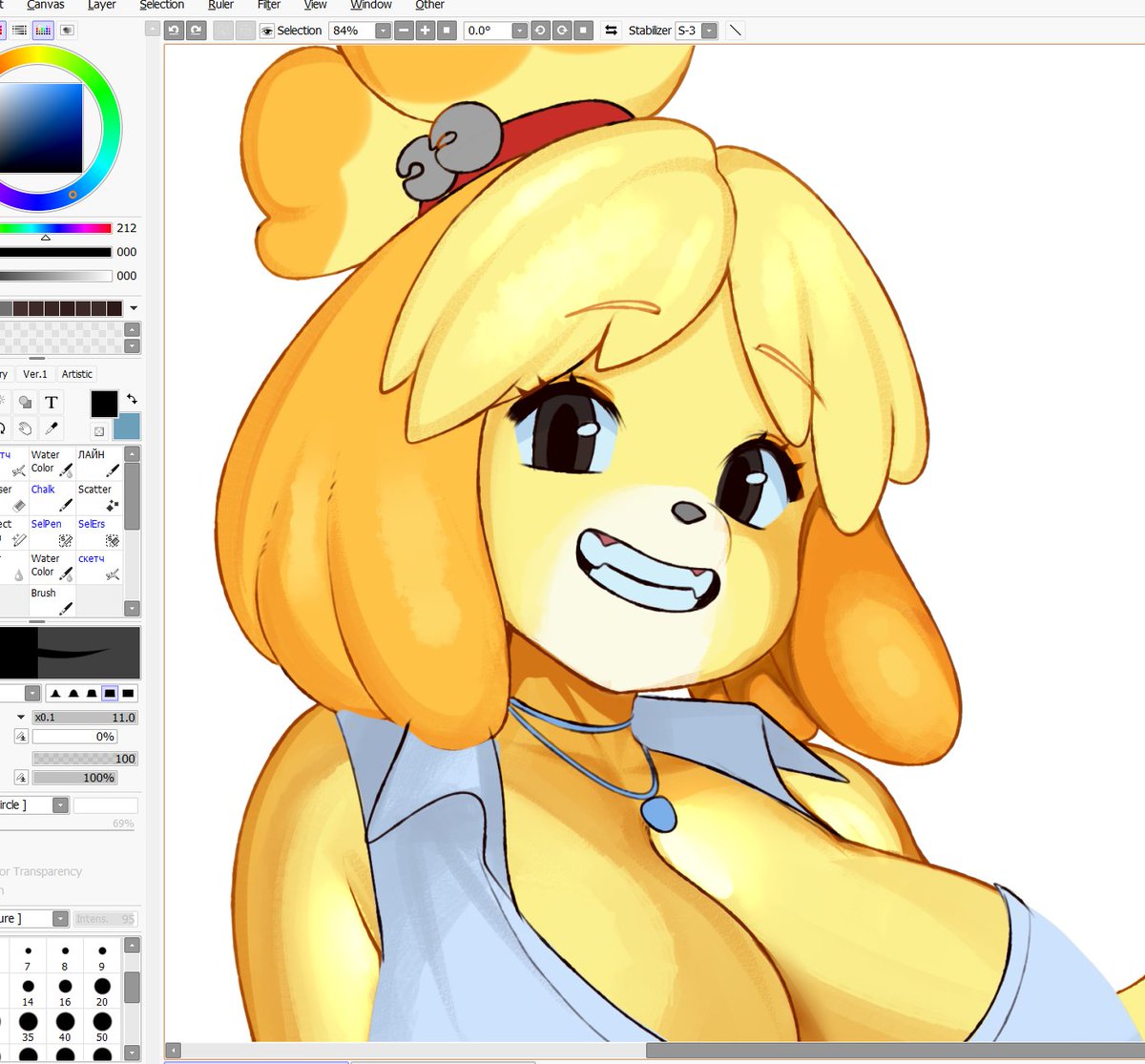This screenshot has width=1145, height=1064.
Task: Open the Canvas menu
Action: click(x=45, y=5)
